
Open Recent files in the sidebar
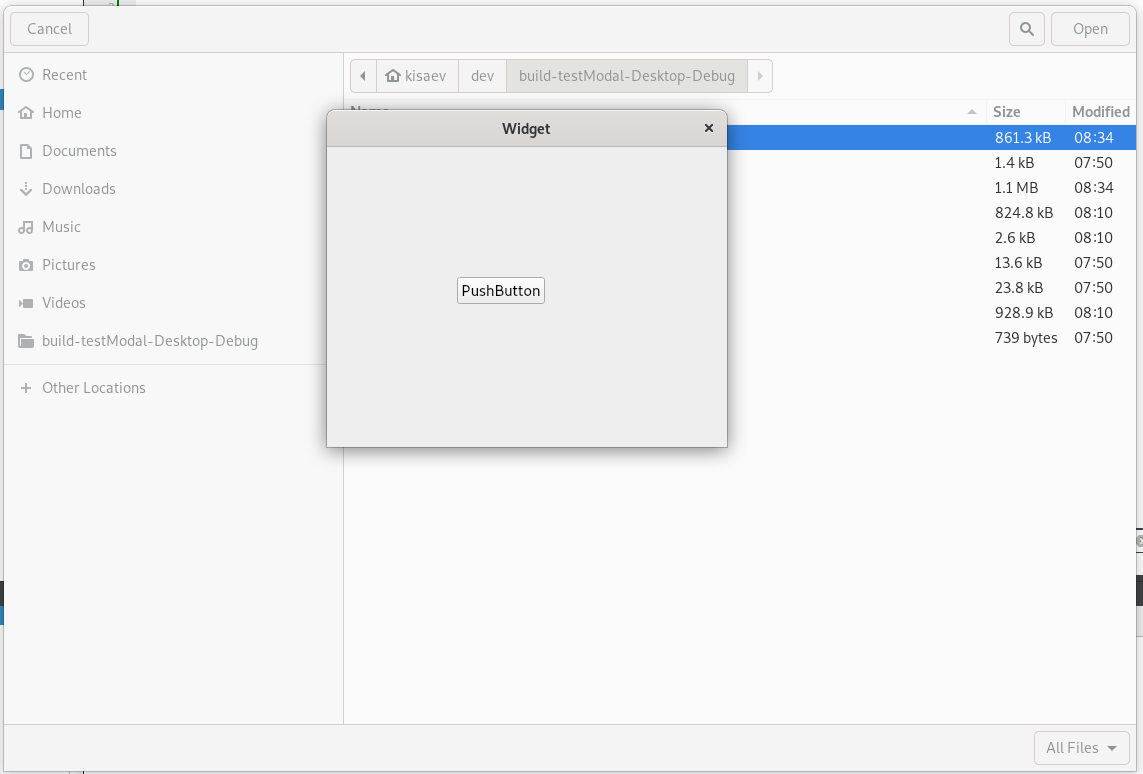(64, 75)
